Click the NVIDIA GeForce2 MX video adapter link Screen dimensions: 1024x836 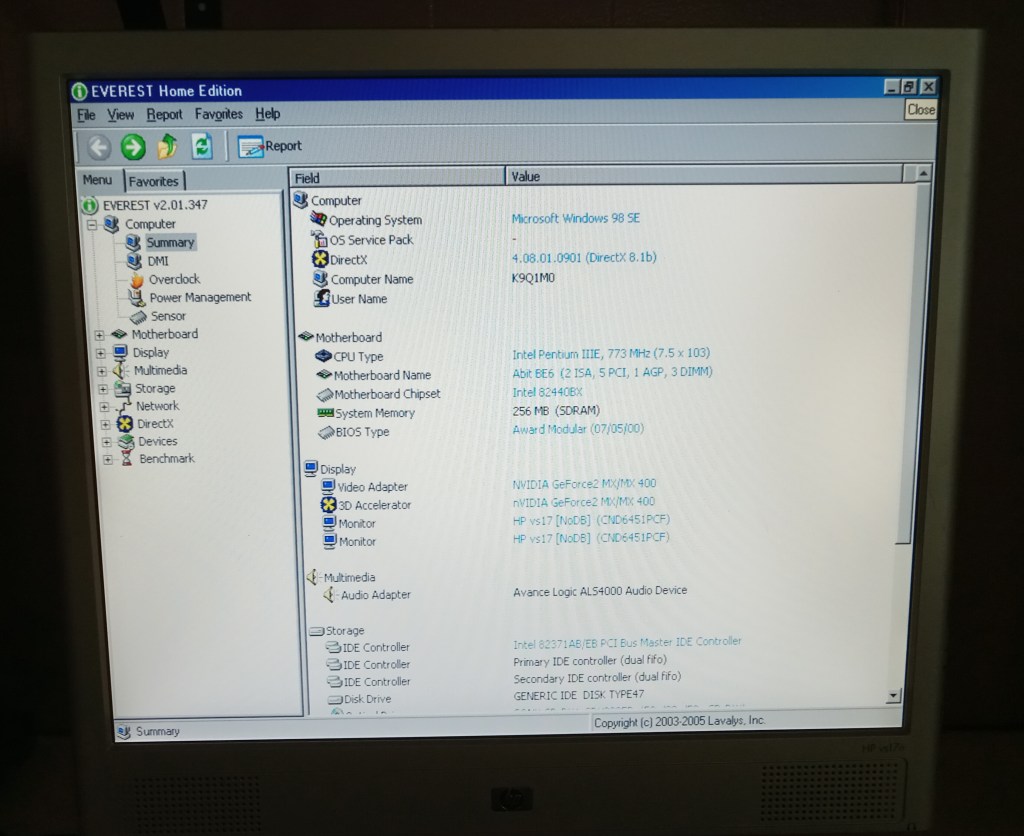click(584, 484)
